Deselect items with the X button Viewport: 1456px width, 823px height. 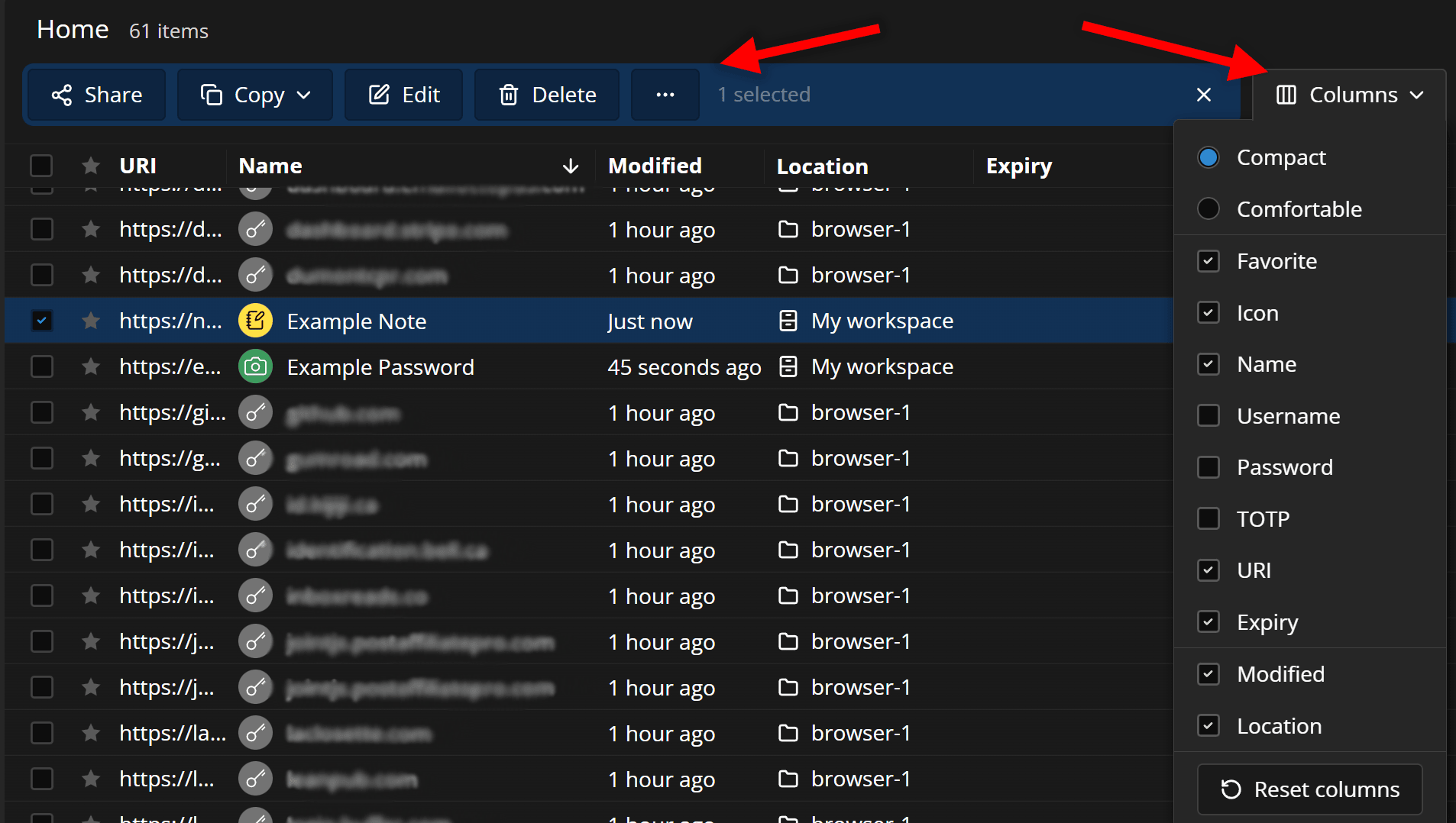(1203, 95)
